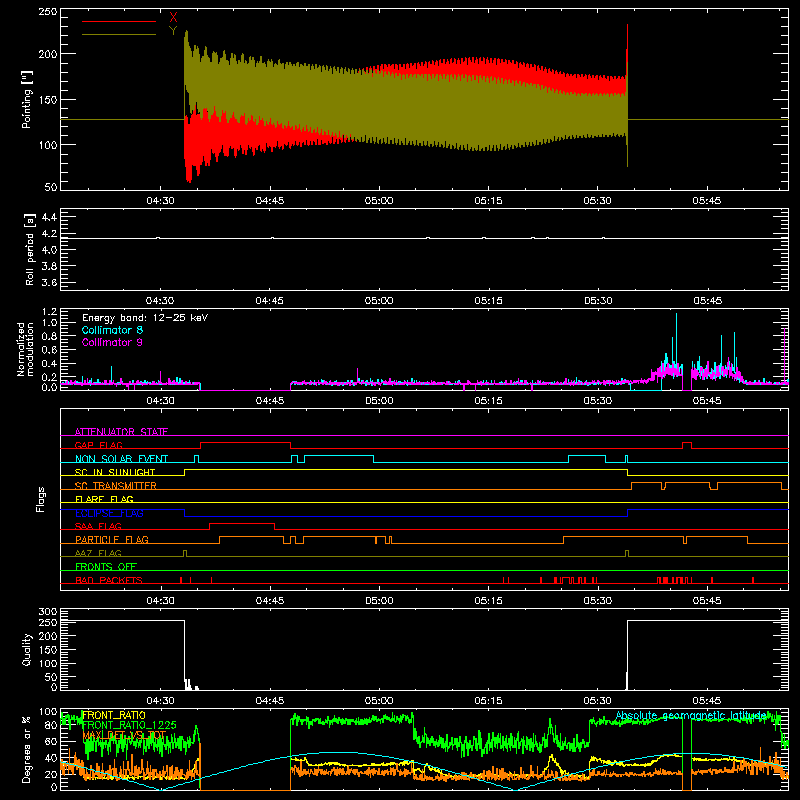Click the 'Pointing' vertical axis title
Screen dimensions: 800x800
click(x=27, y=99)
